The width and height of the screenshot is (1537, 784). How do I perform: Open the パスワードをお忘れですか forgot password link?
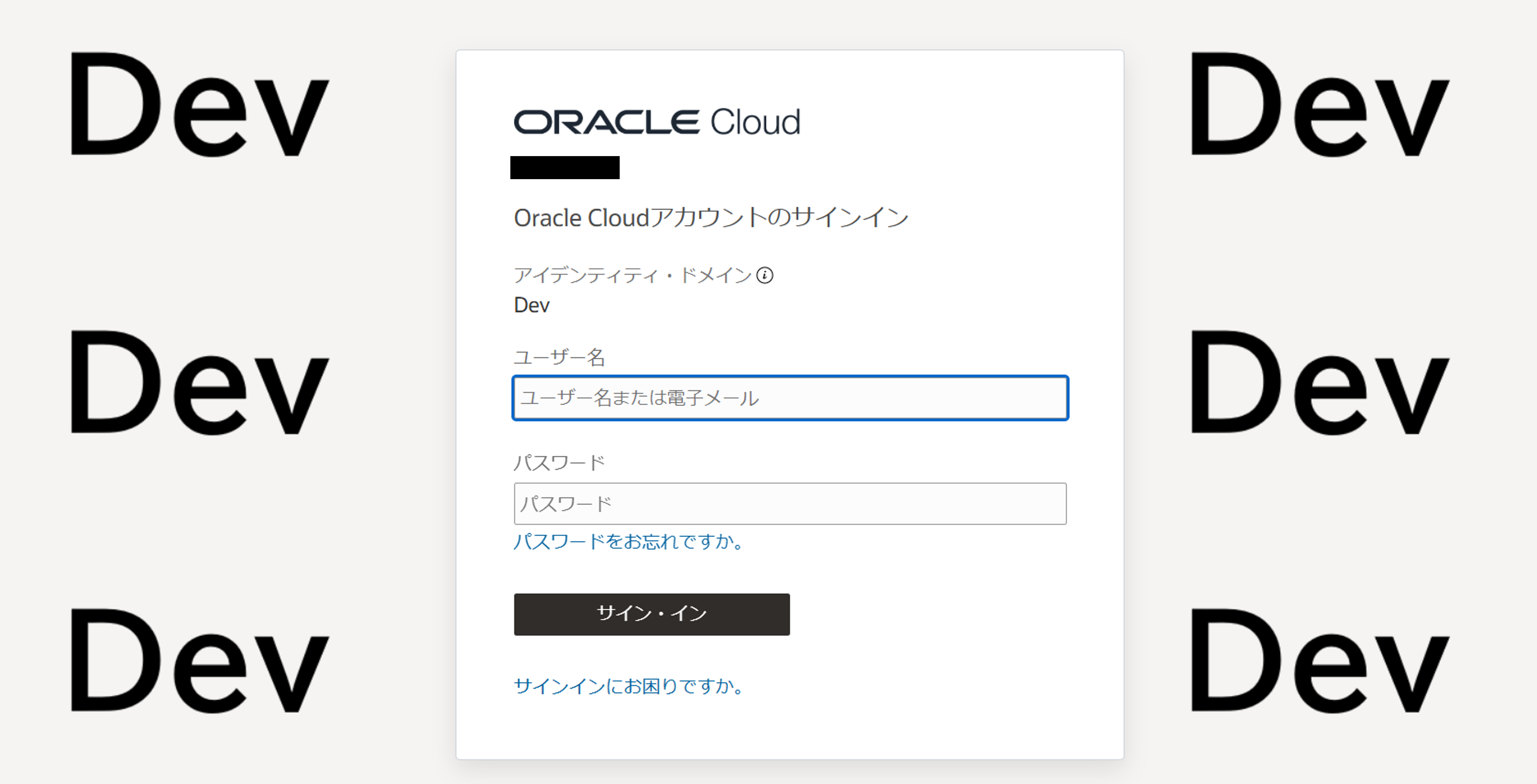point(629,541)
